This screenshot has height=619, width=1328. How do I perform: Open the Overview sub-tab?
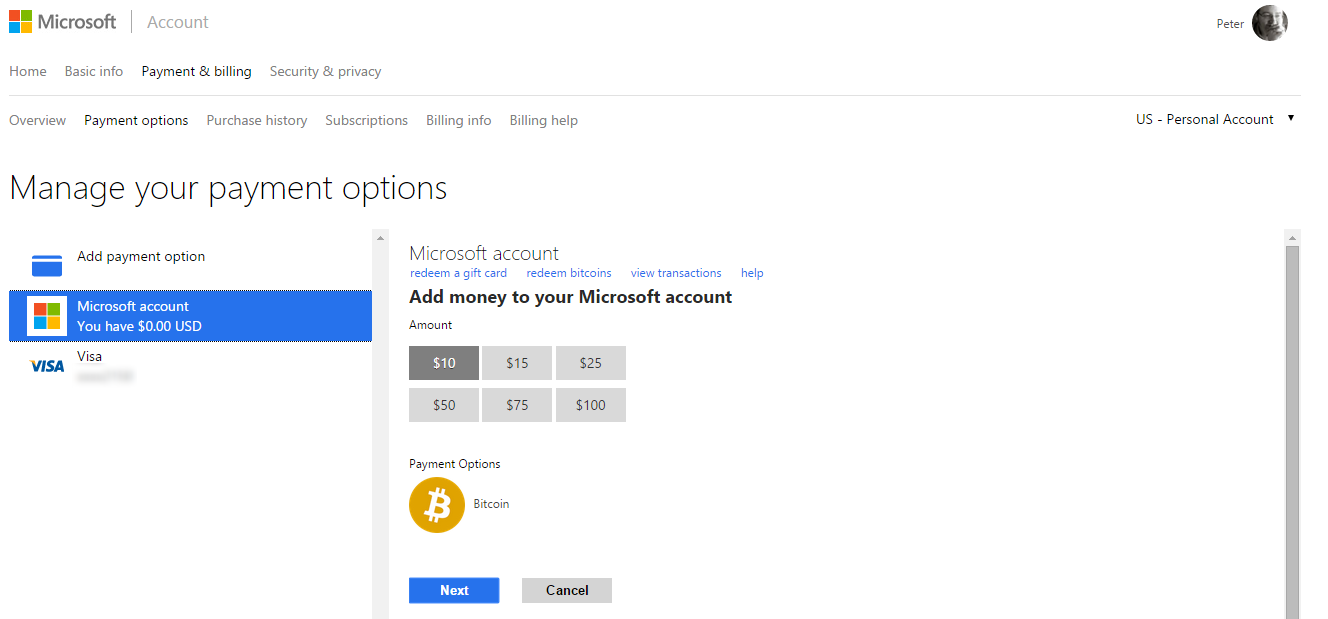(x=38, y=120)
